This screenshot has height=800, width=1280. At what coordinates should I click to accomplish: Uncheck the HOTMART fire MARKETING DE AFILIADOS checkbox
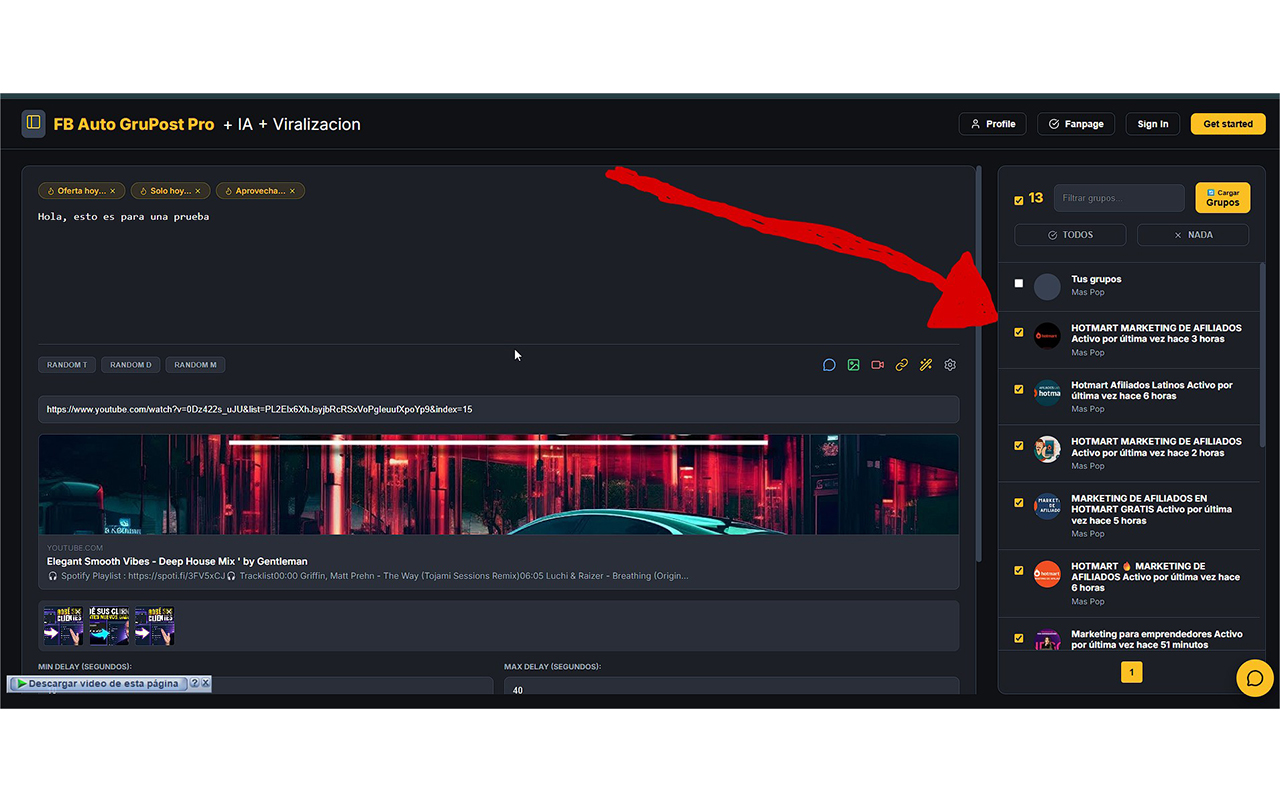click(1019, 571)
